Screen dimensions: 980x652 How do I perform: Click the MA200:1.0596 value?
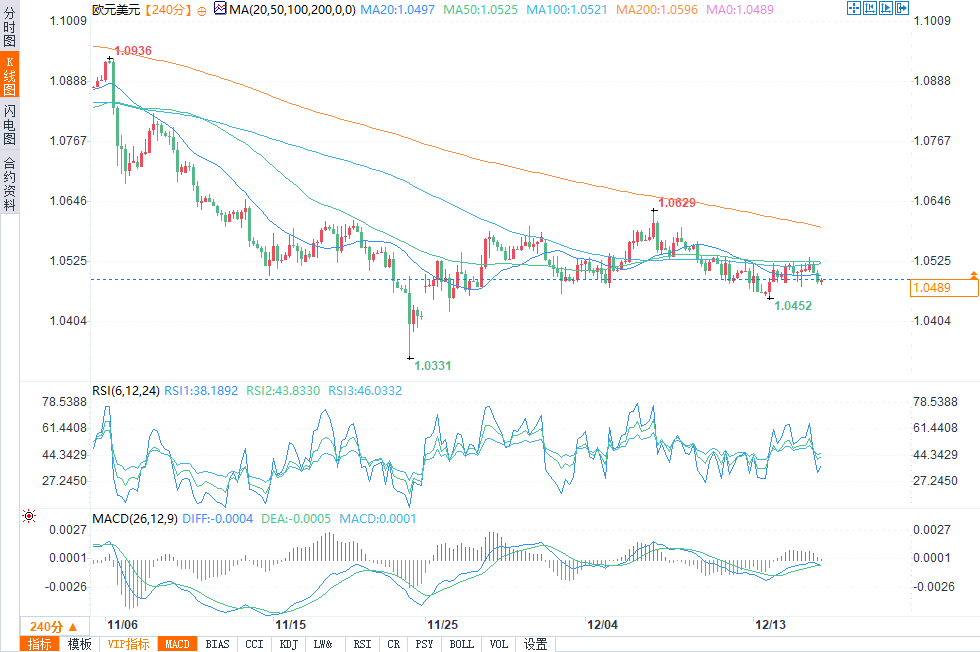point(657,10)
